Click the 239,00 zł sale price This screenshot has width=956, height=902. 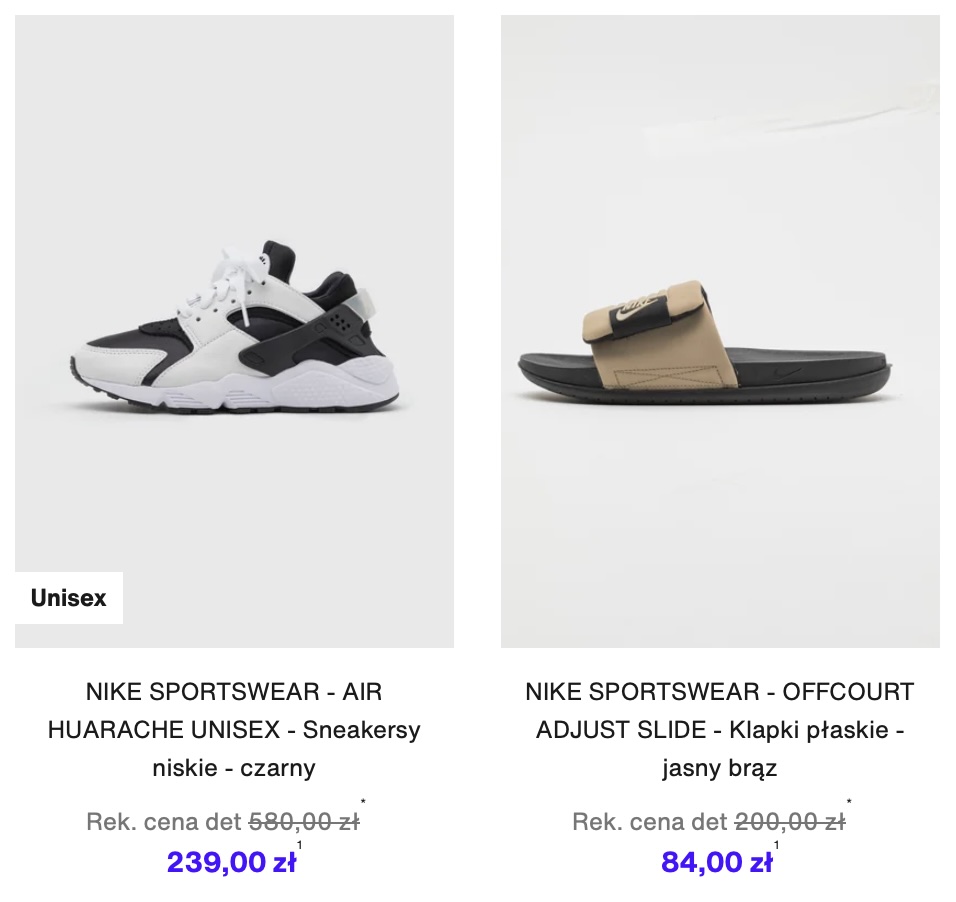pyautogui.click(x=232, y=862)
